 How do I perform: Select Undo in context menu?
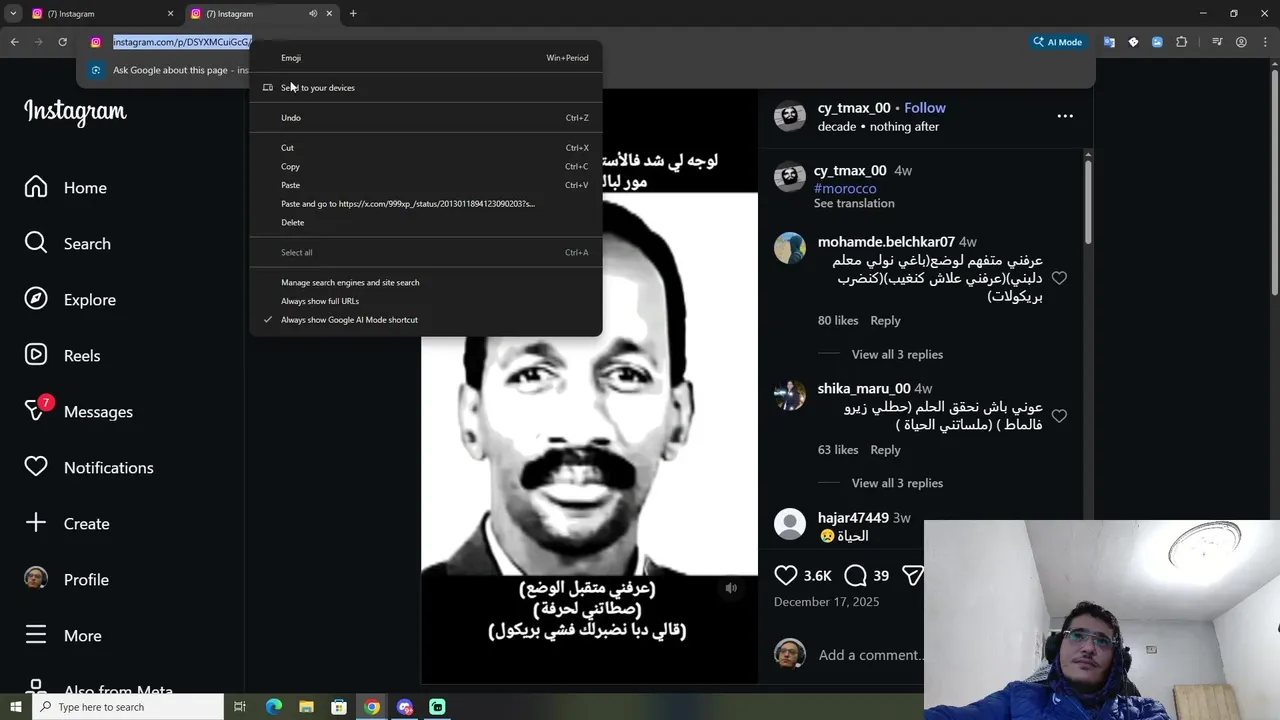425,118
